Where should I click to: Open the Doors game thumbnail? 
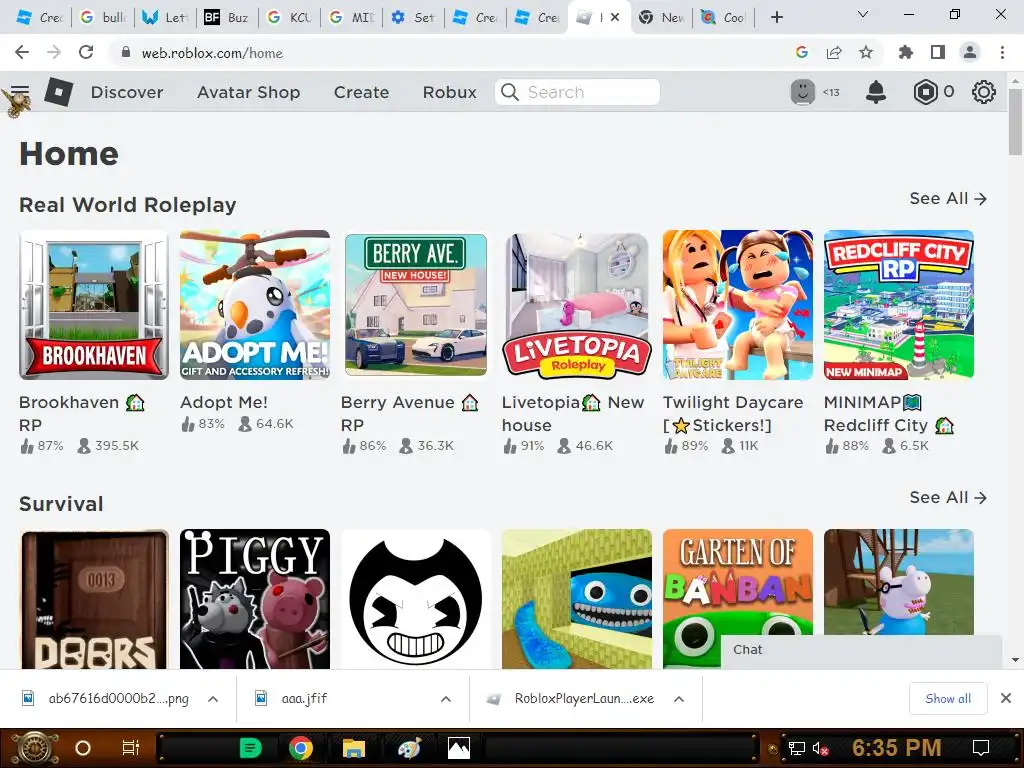pos(94,599)
